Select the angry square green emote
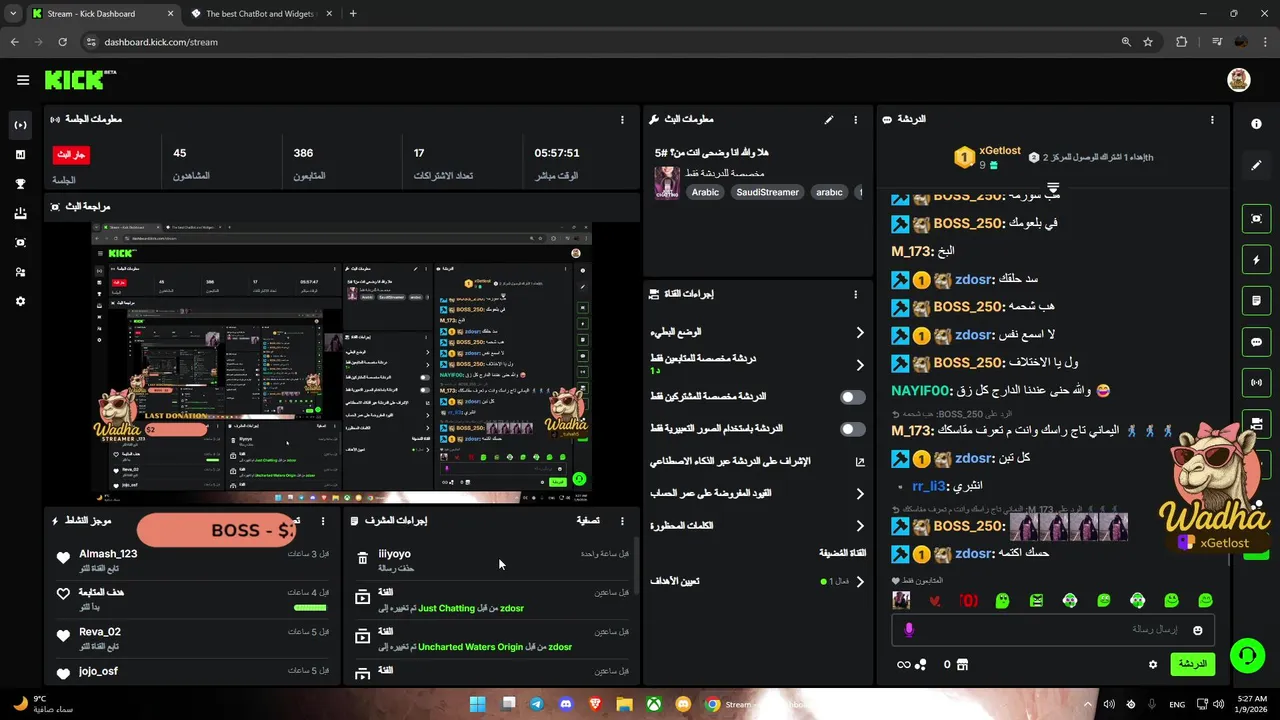This screenshot has width=1280, height=720. (x=1036, y=601)
